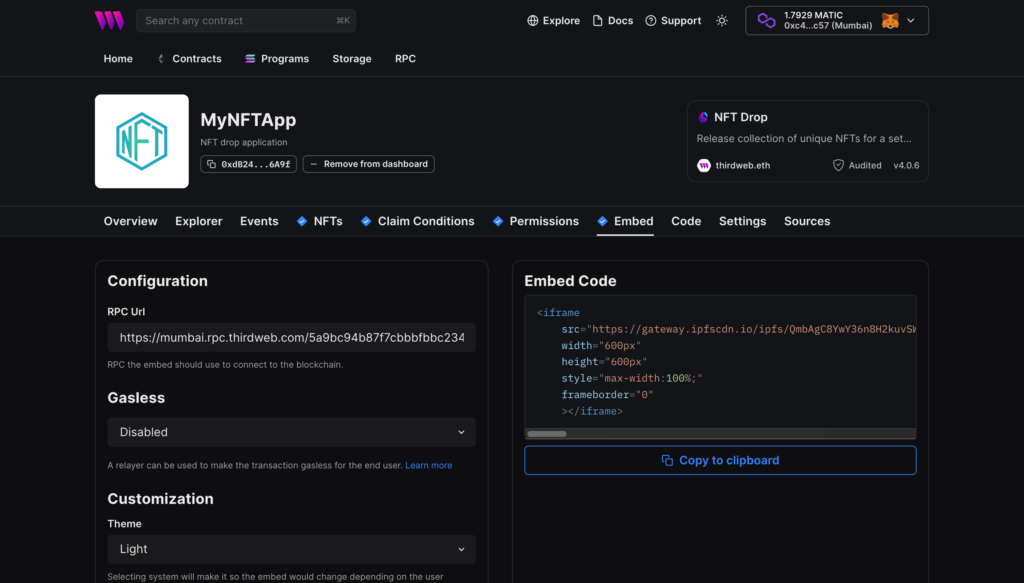Viewport: 1024px width, 583px height.
Task: Toggle the light/dark theme sun icon
Action: (722, 21)
